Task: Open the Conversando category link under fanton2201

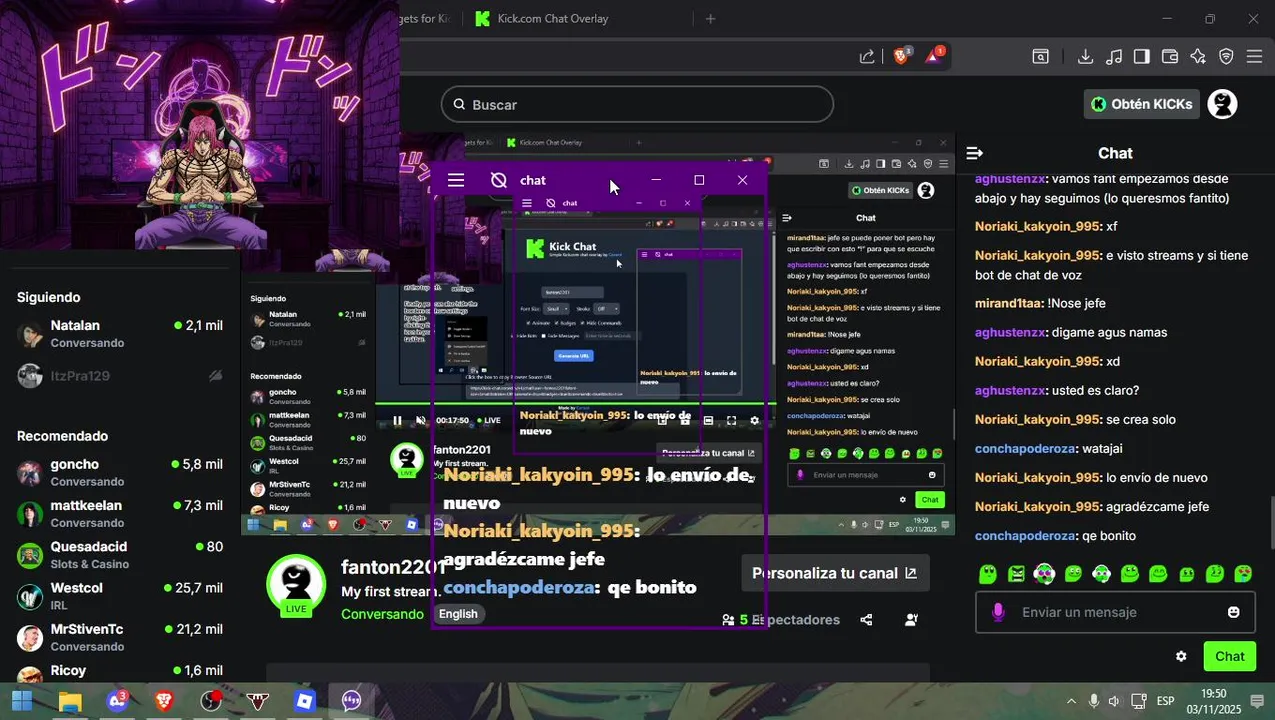Action: [x=382, y=614]
